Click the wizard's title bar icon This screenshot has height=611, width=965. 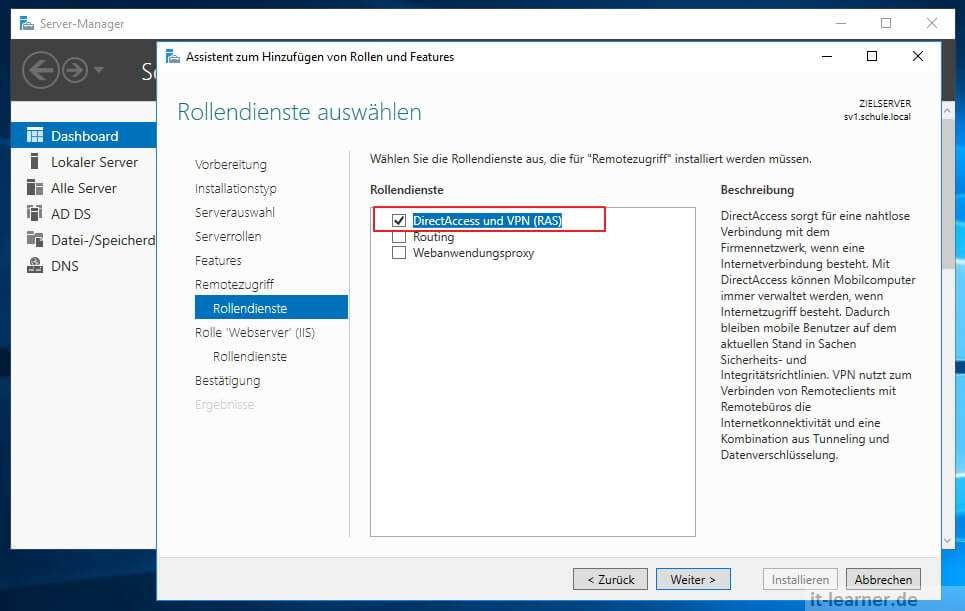(172, 57)
